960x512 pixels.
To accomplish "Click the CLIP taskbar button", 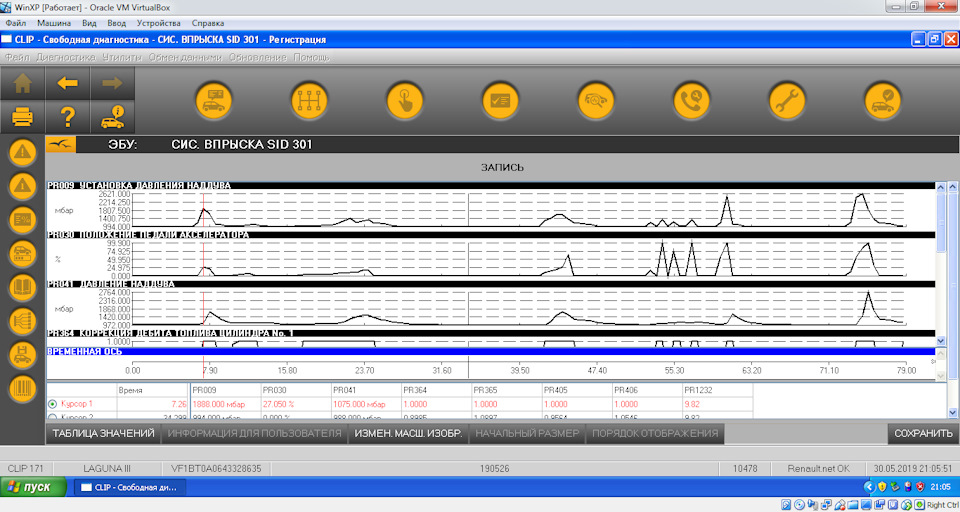I will coord(130,488).
